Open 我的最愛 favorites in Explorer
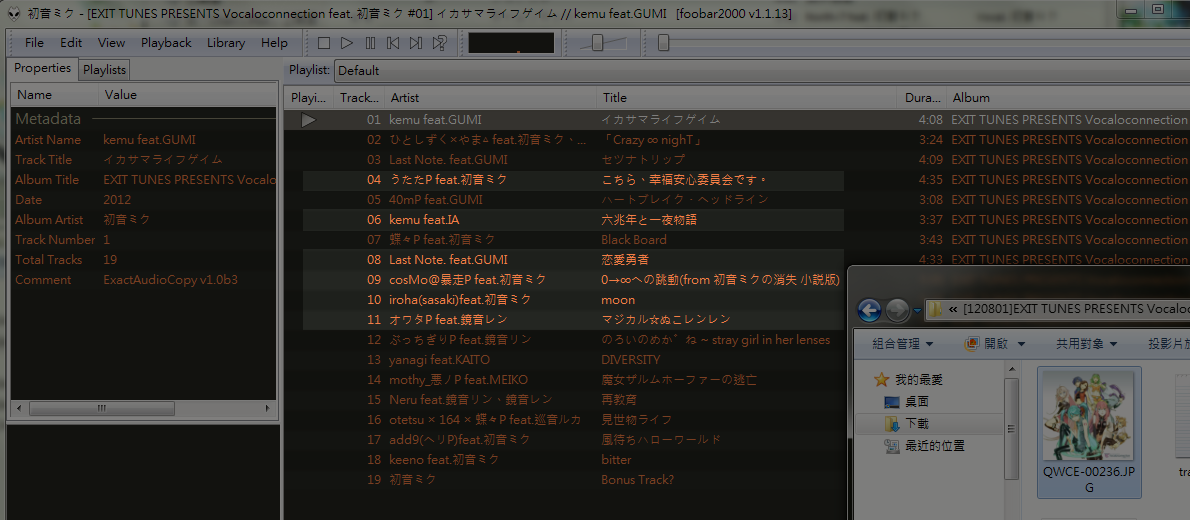Screen dimensions: 1190x520 (x=908, y=380)
